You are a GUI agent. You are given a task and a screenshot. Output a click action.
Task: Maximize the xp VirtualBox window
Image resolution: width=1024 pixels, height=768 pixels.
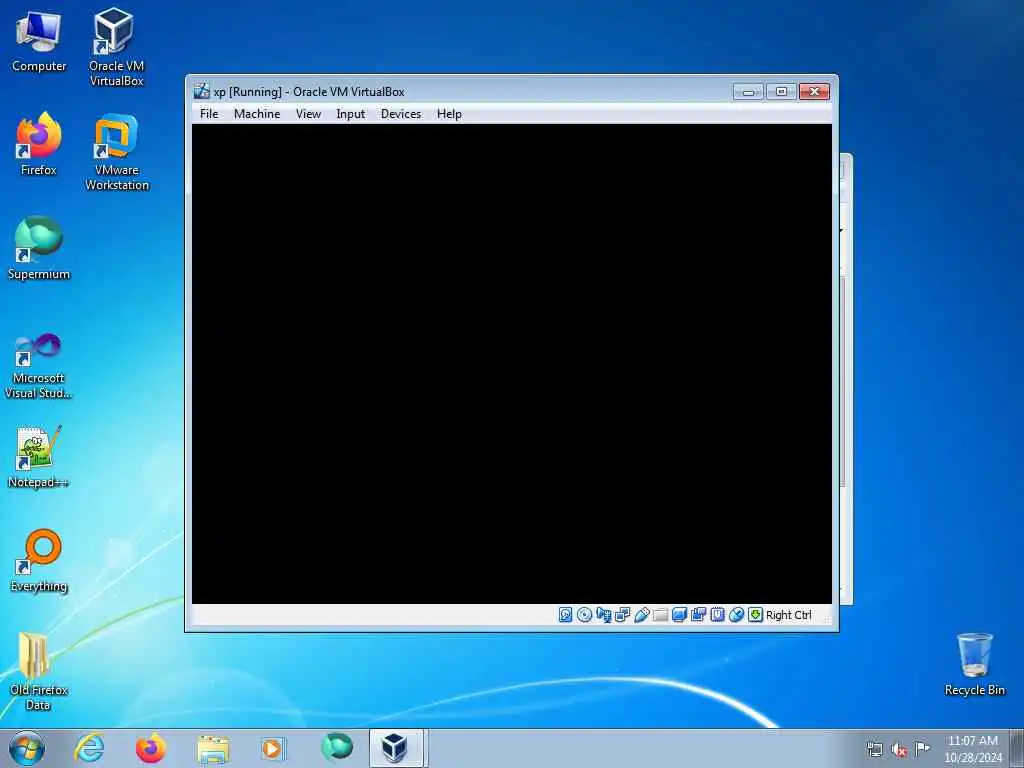781,92
